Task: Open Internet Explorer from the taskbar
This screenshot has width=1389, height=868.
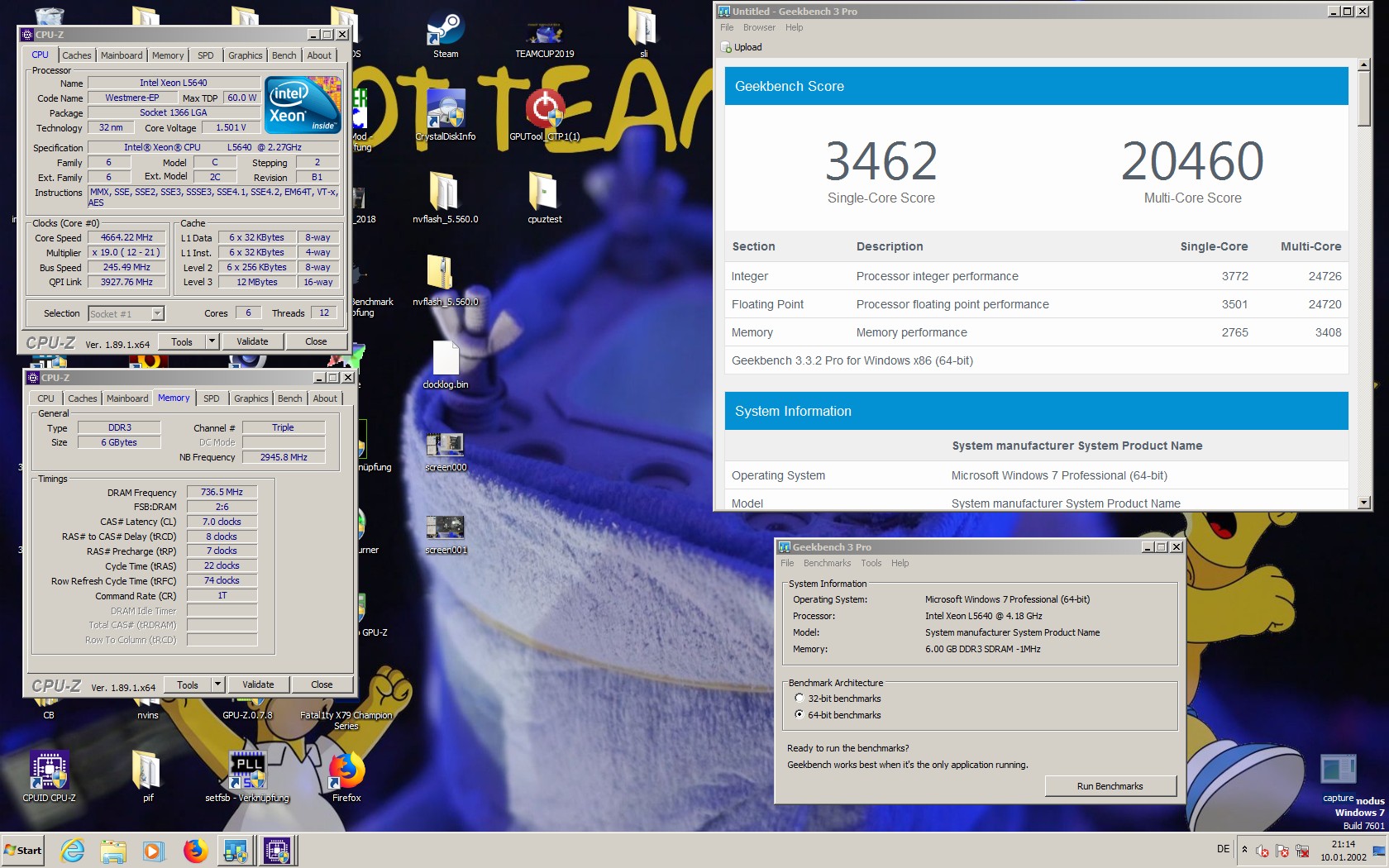Action: (x=72, y=850)
